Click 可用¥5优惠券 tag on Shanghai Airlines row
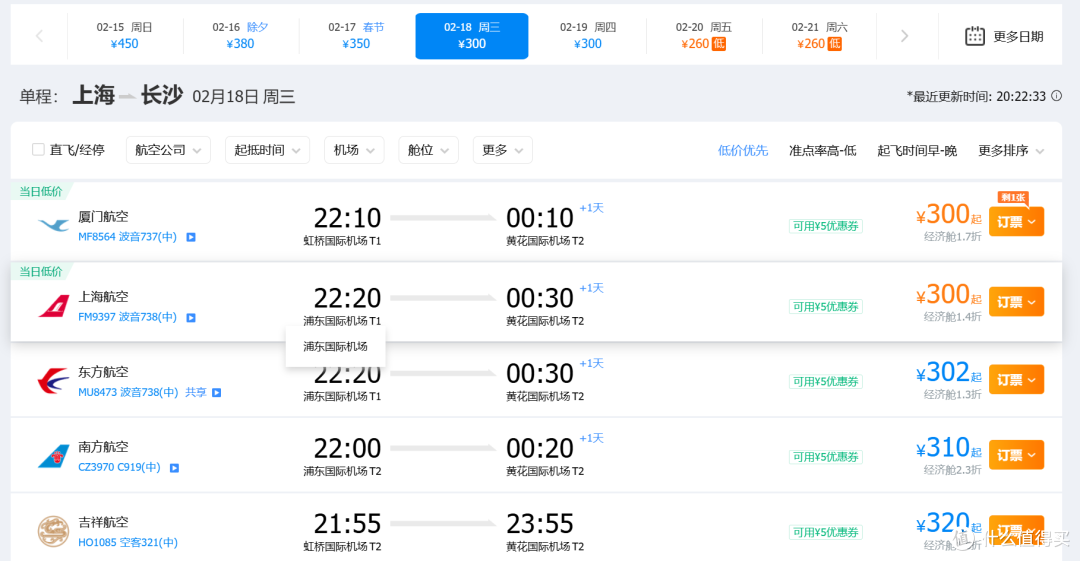1080x561 pixels. 825,307
